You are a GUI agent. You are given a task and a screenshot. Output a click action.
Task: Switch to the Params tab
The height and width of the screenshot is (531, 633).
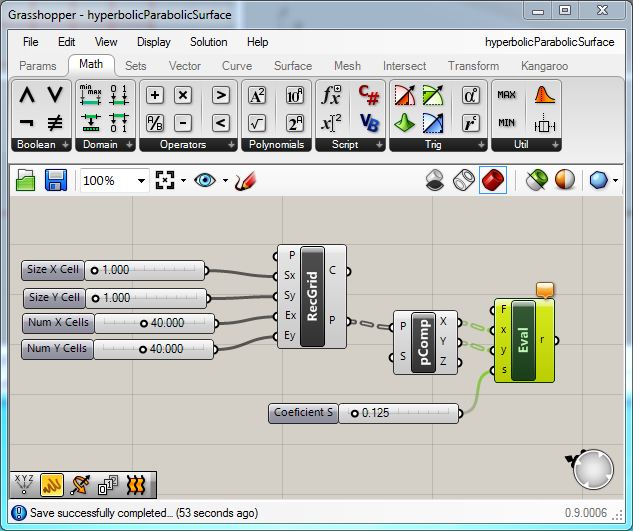(x=38, y=66)
